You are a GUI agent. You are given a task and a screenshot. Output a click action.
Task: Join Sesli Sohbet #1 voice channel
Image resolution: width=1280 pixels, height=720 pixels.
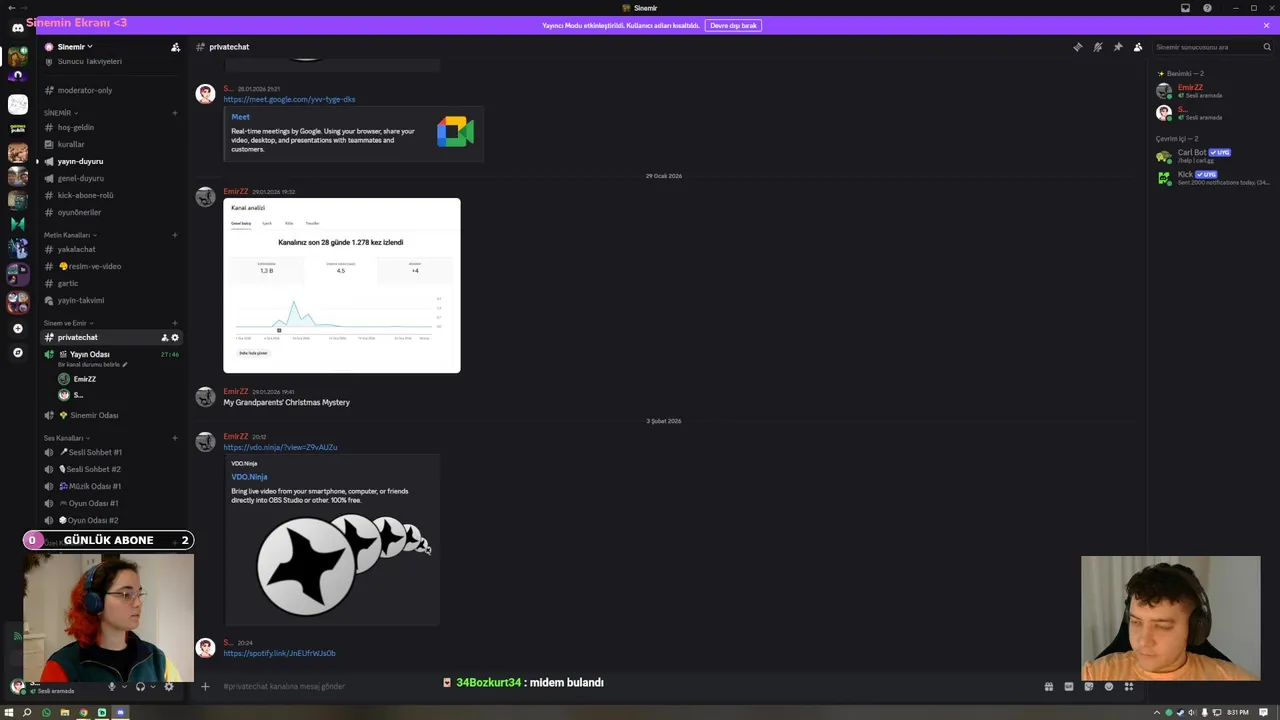[110, 452]
